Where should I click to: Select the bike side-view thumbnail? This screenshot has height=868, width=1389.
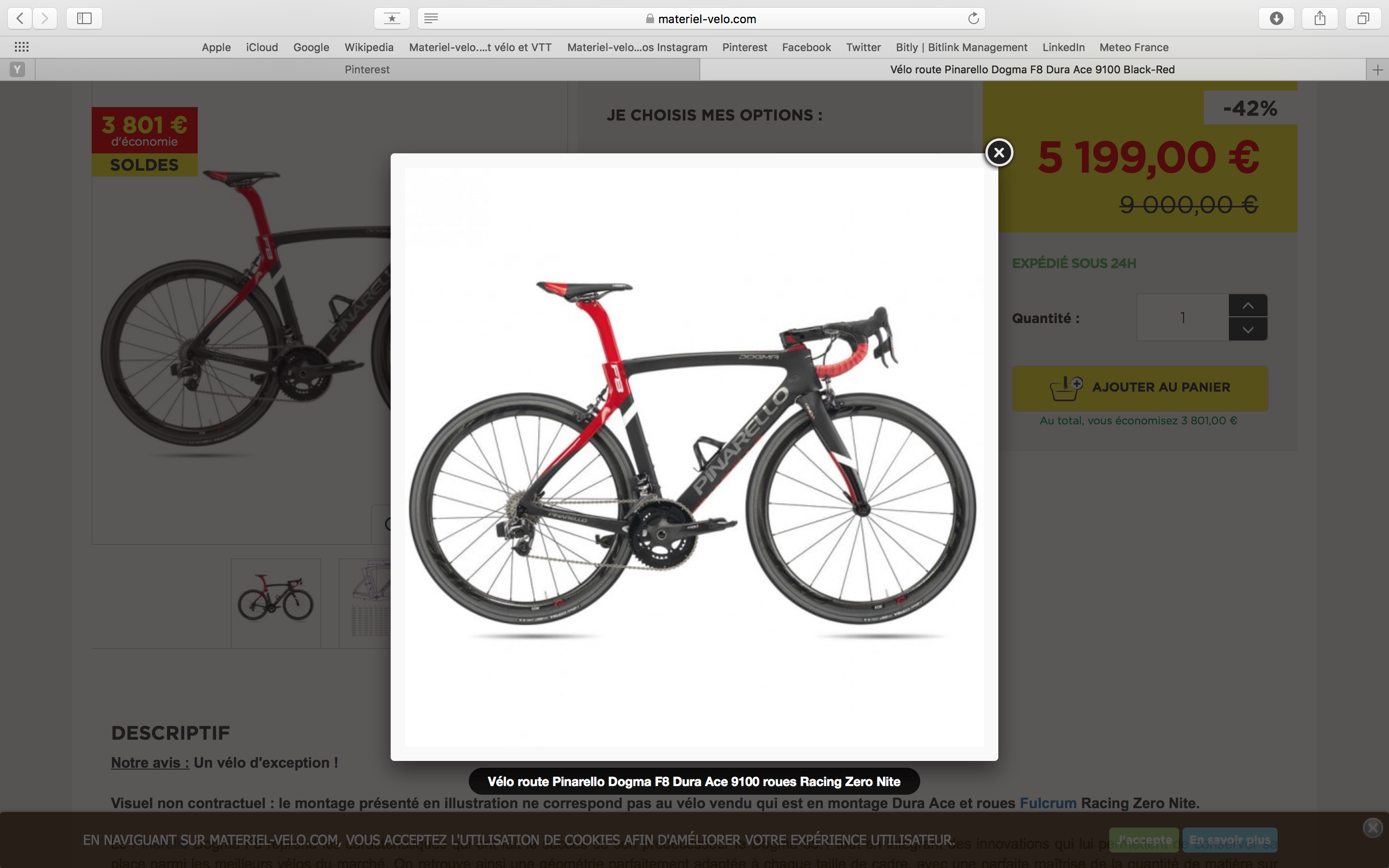click(x=275, y=602)
